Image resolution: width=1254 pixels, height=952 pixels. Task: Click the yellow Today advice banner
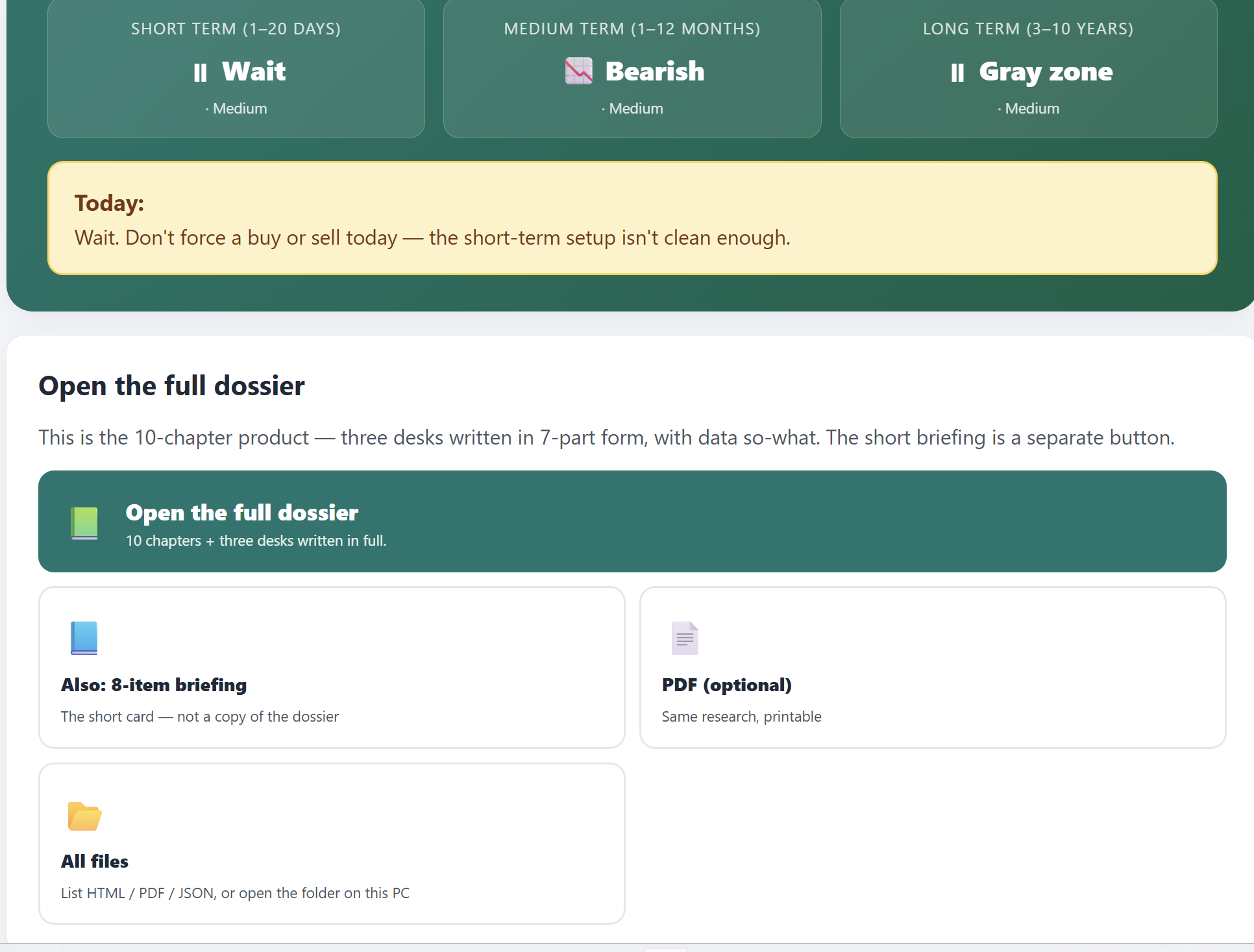point(632,218)
